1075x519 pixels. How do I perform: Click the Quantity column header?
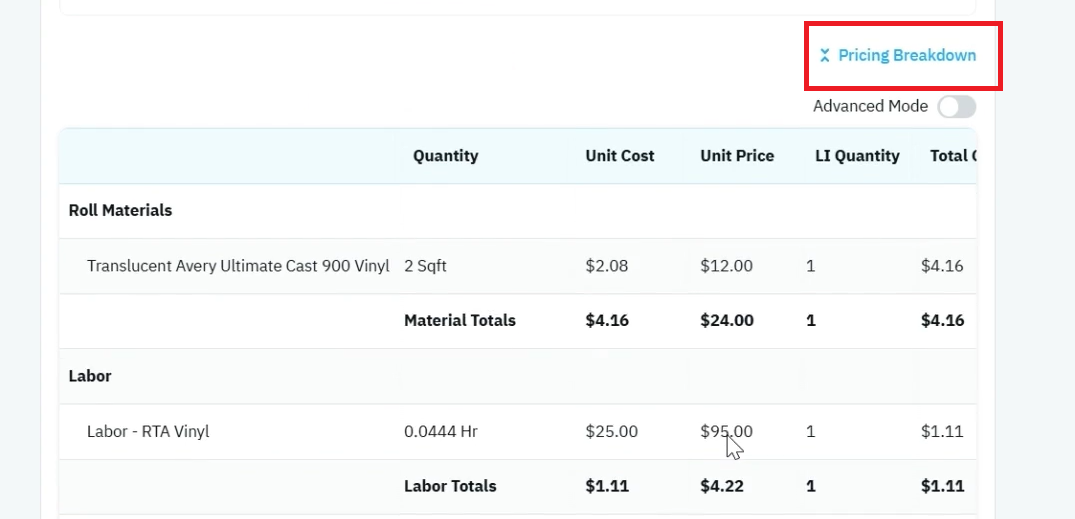pos(446,156)
